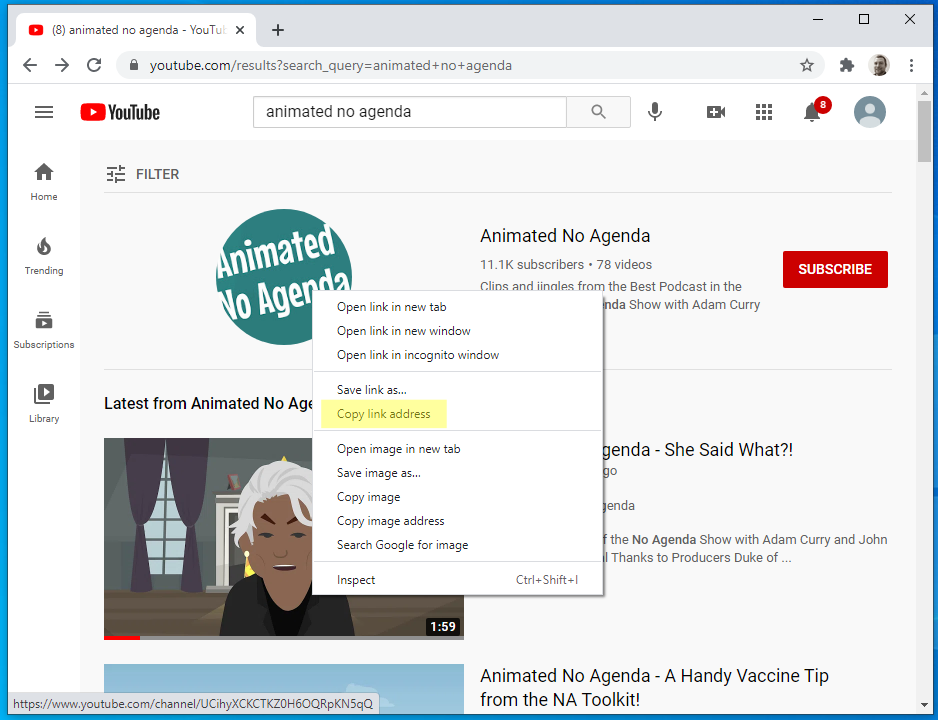Reload the page

coord(94,65)
